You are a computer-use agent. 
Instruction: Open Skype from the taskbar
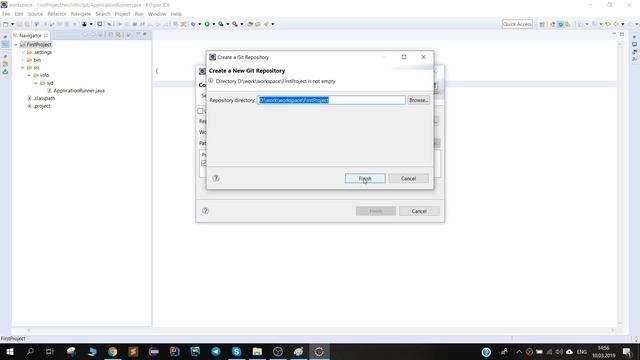[x=236, y=351]
